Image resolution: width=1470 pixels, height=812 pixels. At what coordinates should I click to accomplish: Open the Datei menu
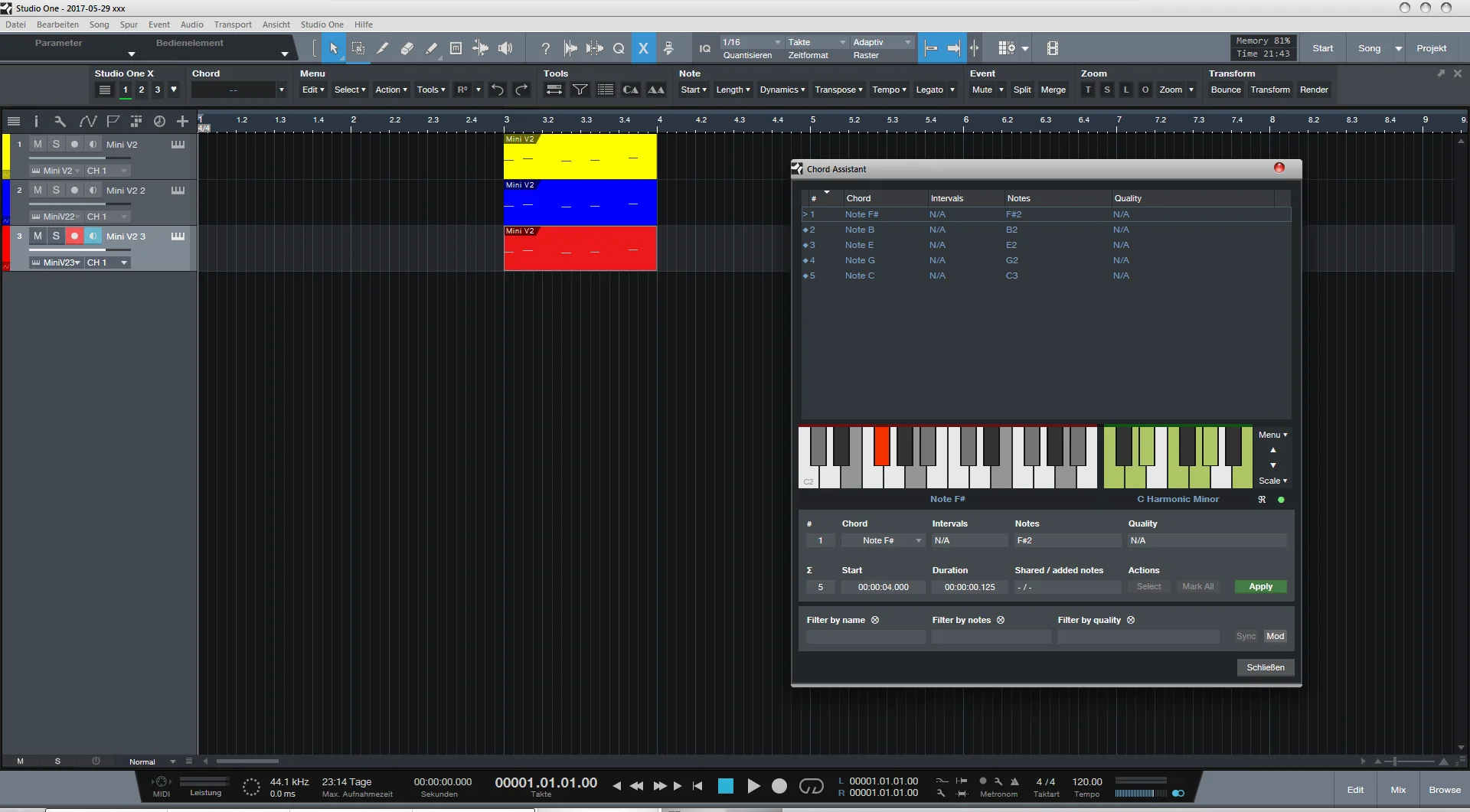[x=15, y=24]
